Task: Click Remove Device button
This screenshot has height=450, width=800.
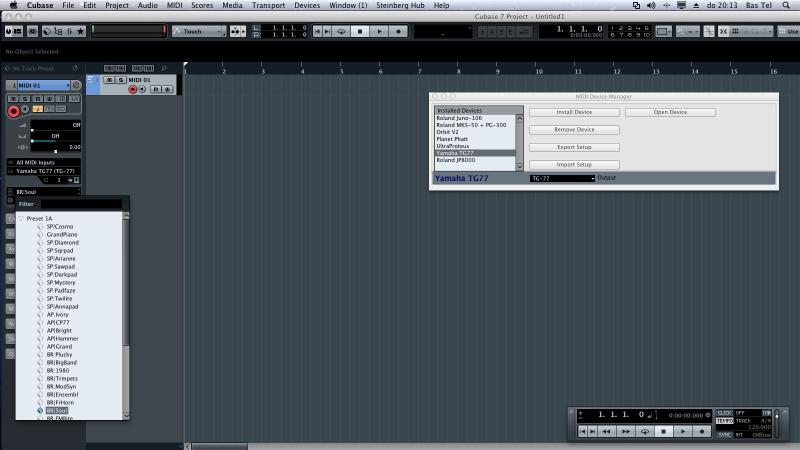Action: click(x=574, y=130)
